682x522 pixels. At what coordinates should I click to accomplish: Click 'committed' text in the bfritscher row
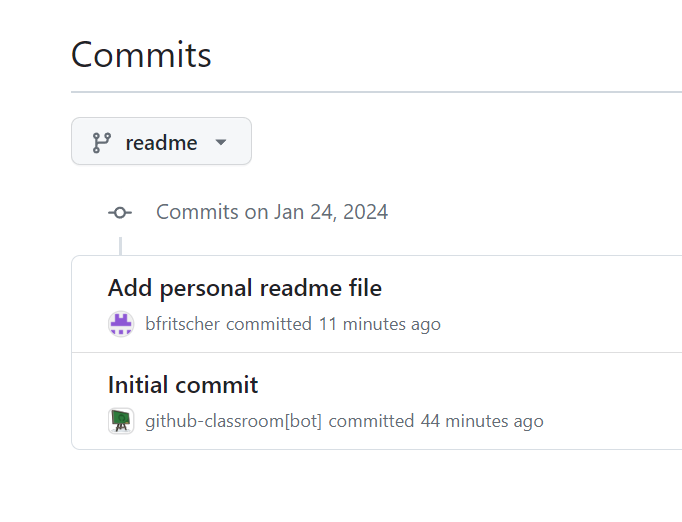click(269, 324)
